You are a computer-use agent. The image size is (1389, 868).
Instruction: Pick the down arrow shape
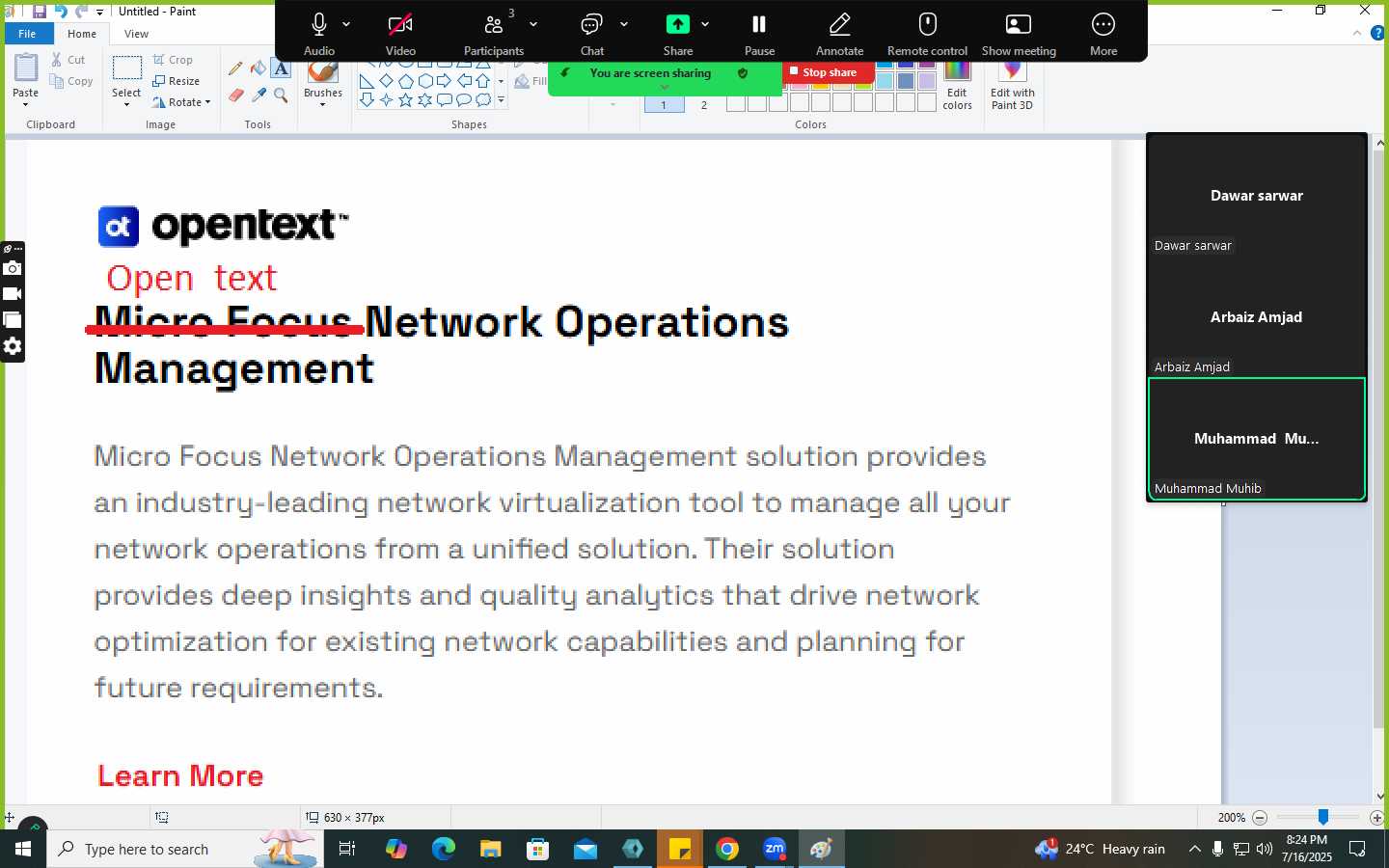(367, 99)
